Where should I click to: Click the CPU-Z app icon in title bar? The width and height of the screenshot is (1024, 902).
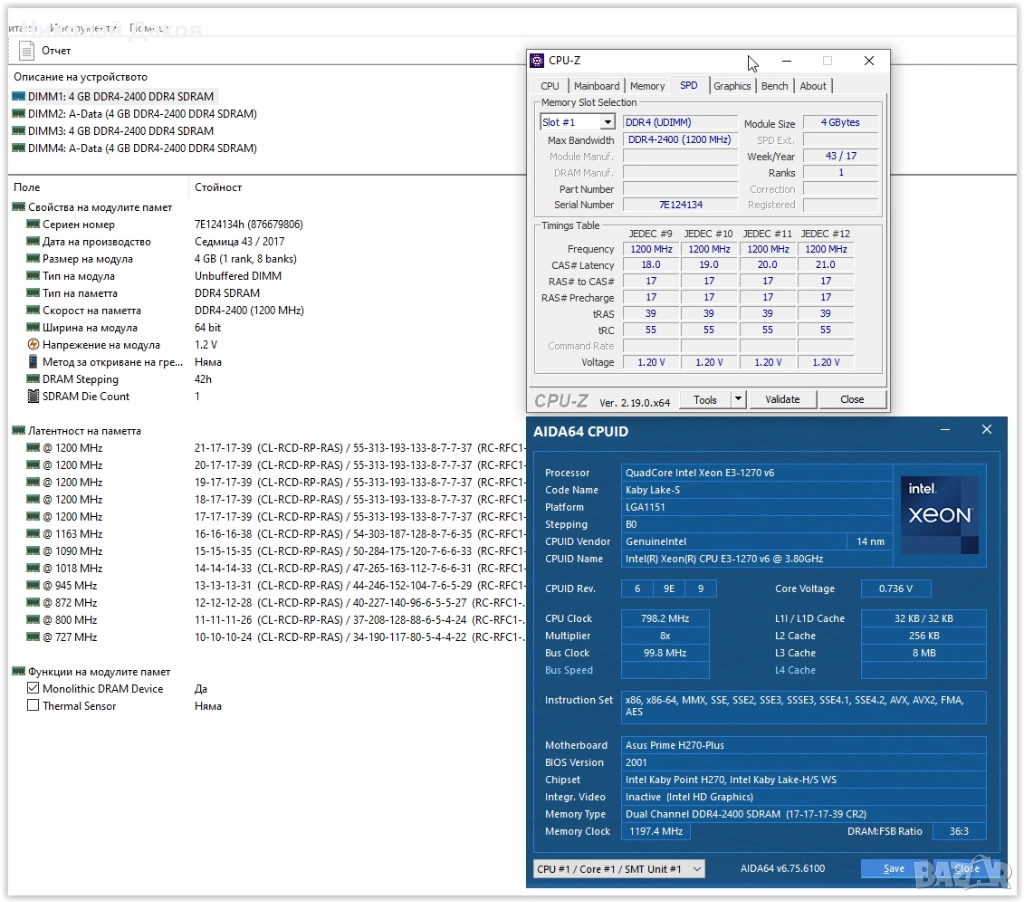pos(537,61)
